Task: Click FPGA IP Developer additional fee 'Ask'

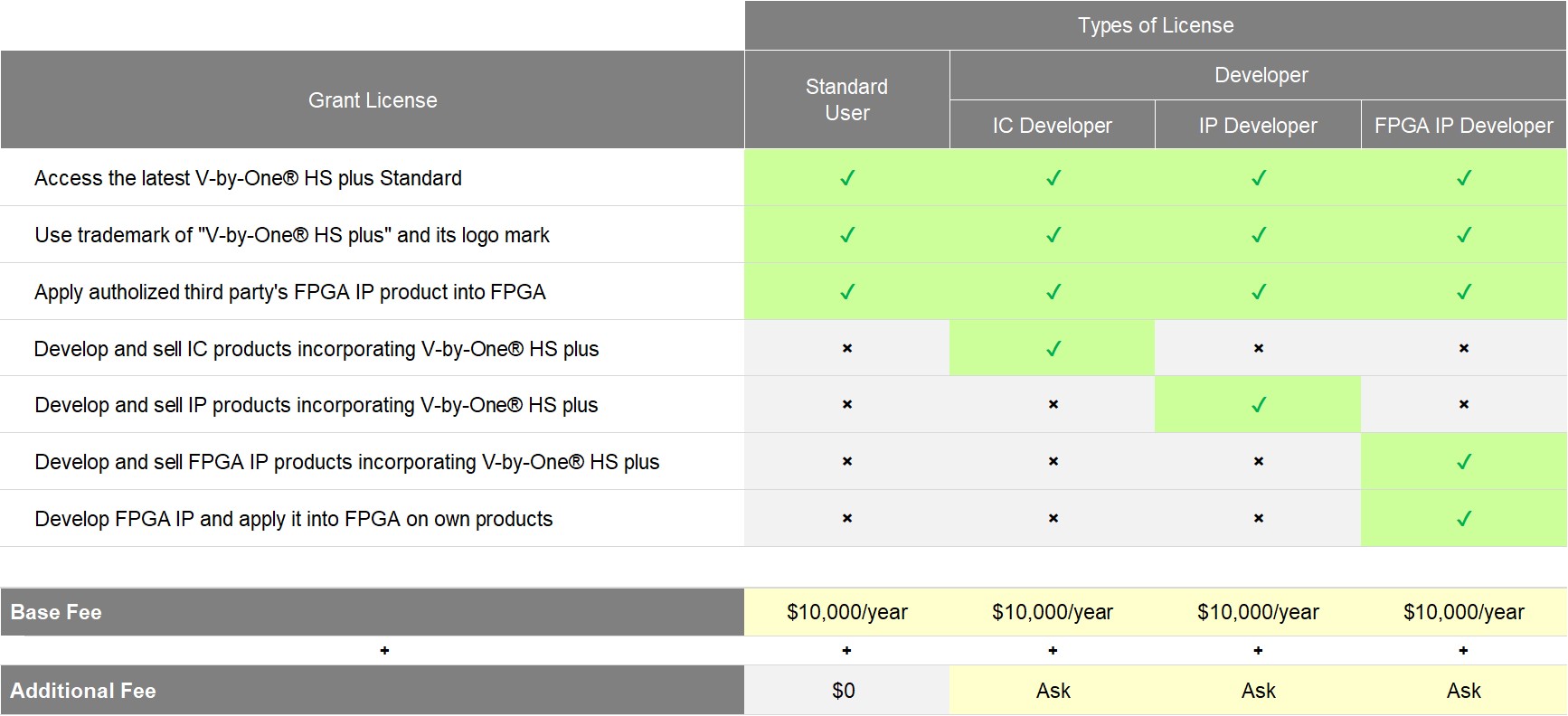Action: coord(1464,691)
